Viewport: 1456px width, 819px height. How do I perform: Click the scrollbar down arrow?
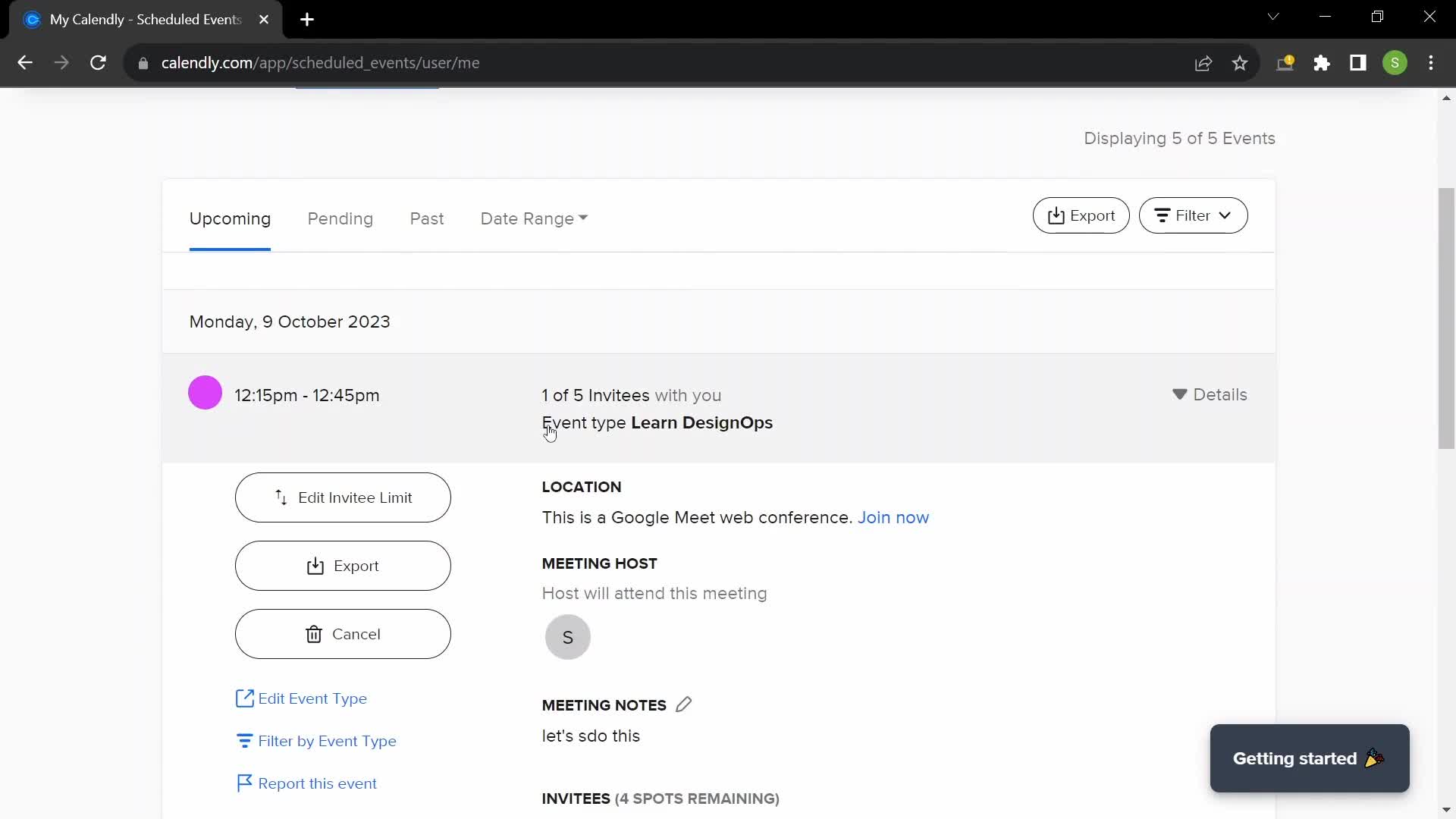tap(1446, 810)
